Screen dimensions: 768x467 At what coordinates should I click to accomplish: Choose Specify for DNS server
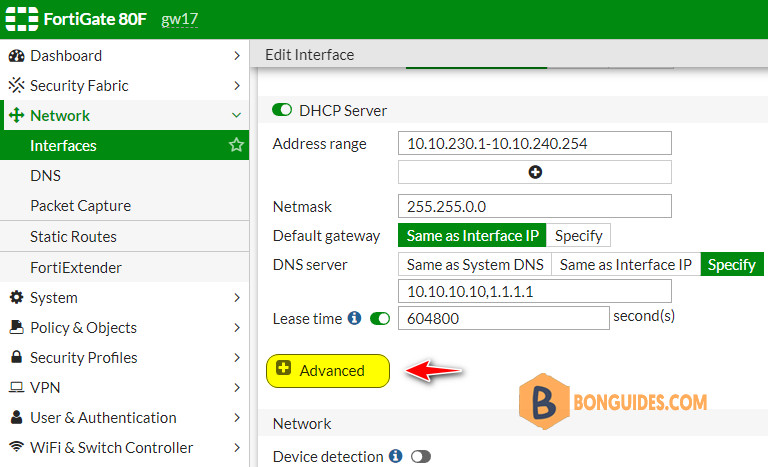(732, 265)
